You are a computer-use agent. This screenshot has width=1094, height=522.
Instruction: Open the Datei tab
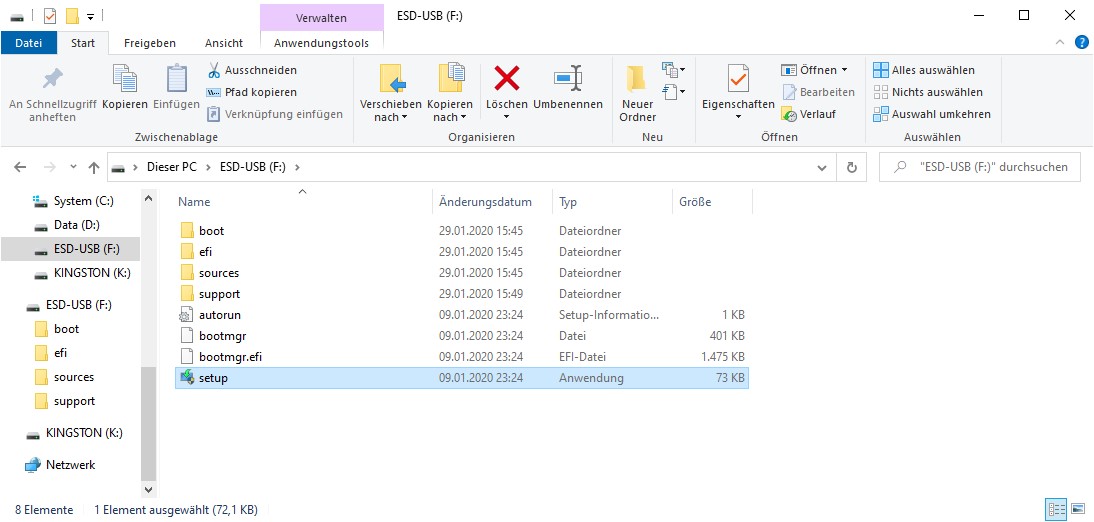[29, 43]
